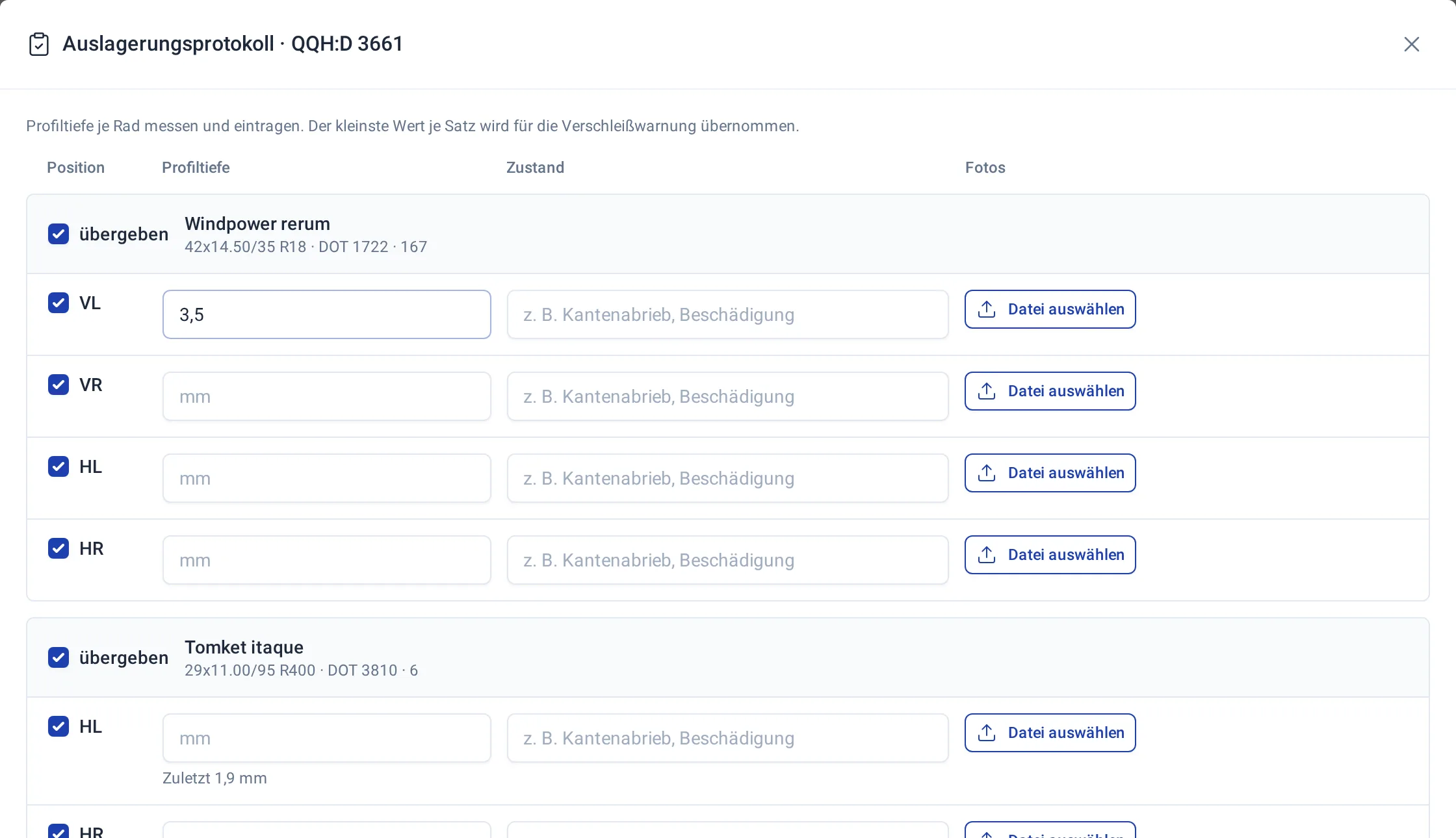Click the Position column header
The image size is (1456, 838).
click(x=75, y=168)
